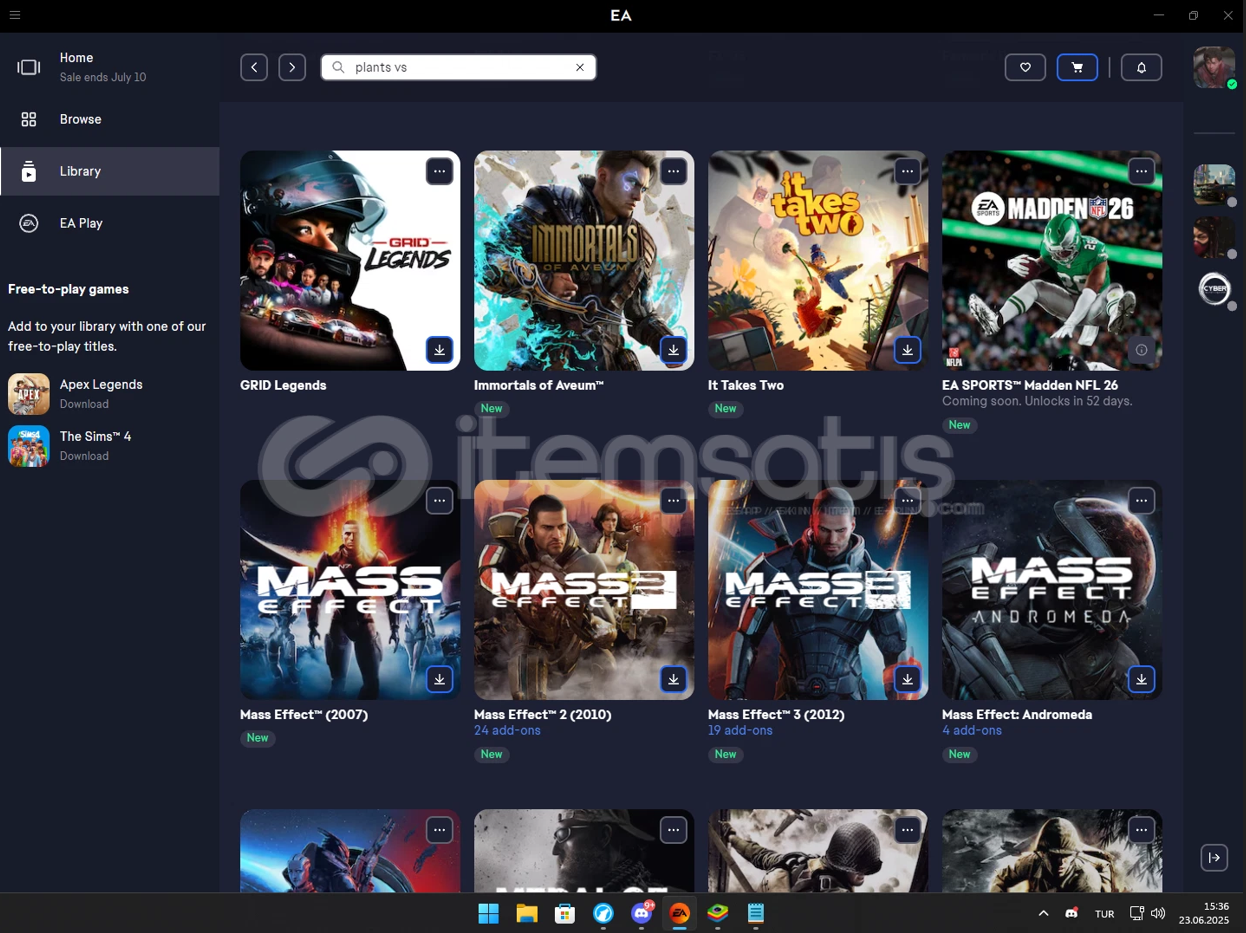The height and width of the screenshot is (933, 1246).
Task: Open Mass Effect: Andromeda cover art
Action: [1052, 590]
